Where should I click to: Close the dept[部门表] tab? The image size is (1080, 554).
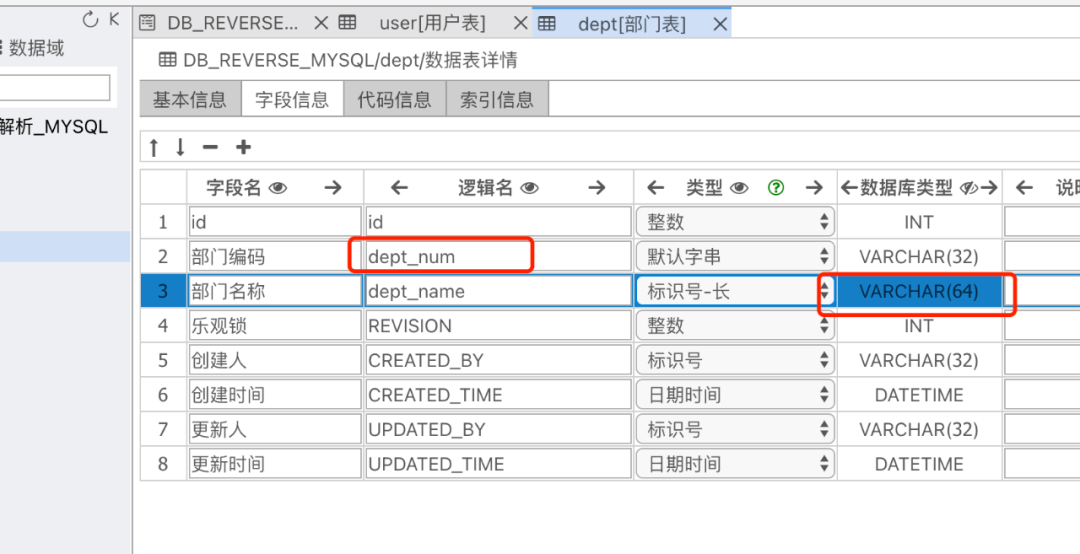coord(720,24)
